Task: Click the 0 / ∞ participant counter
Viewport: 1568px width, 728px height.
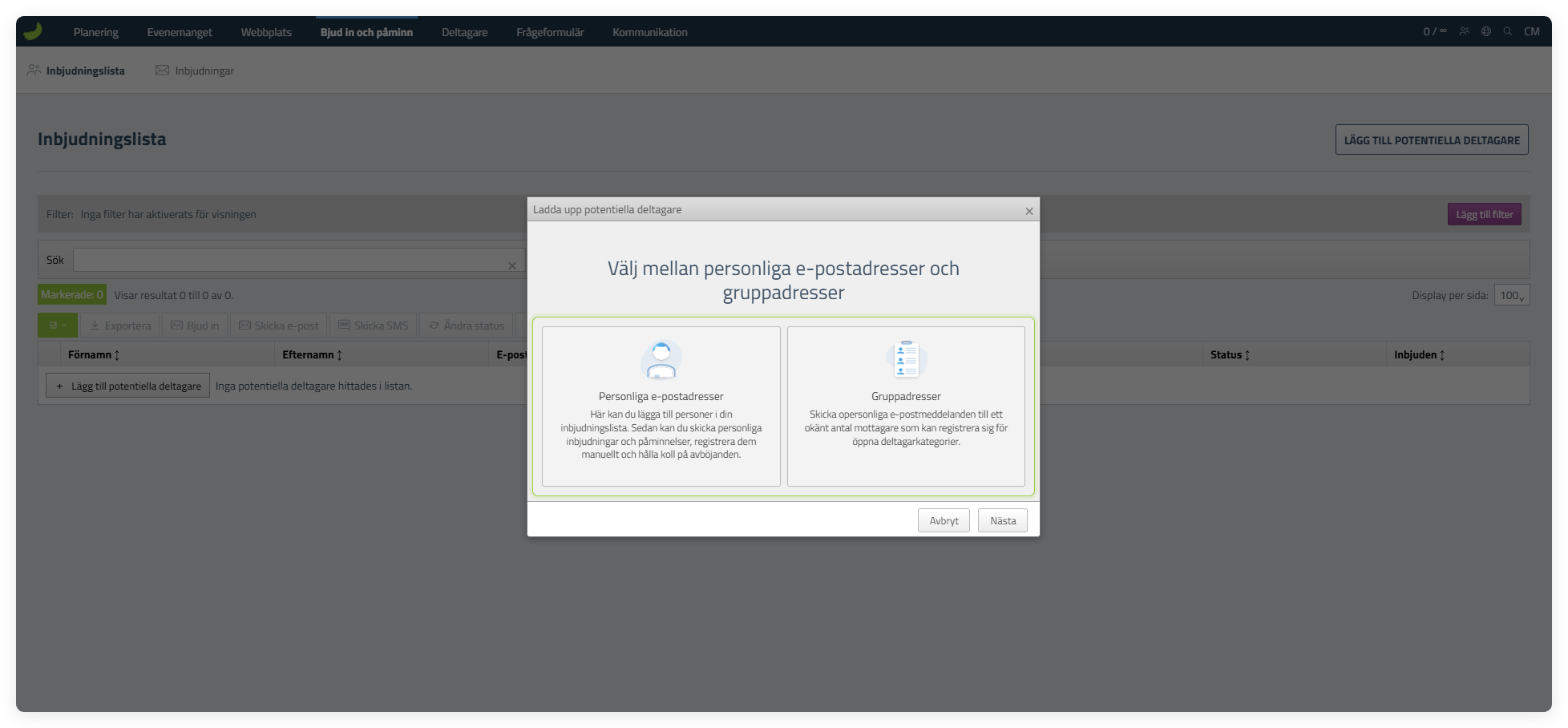Action: (1435, 31)
